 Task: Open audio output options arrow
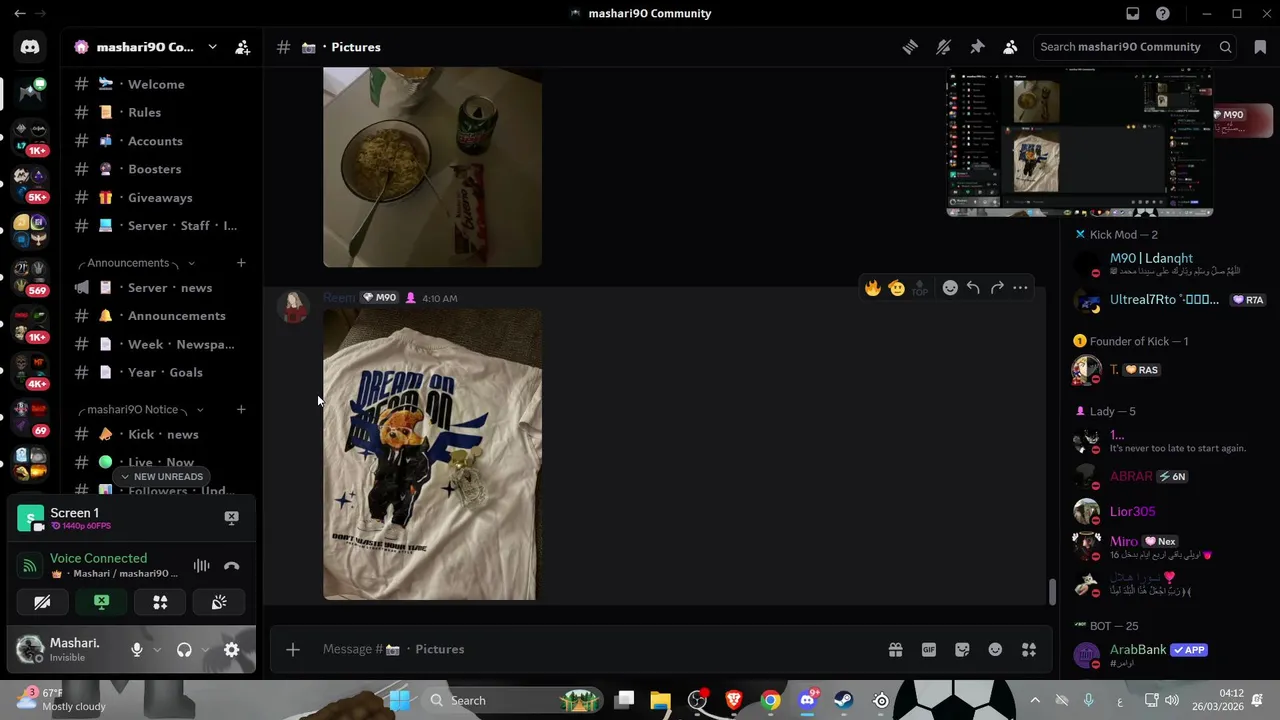coord(205,650)
